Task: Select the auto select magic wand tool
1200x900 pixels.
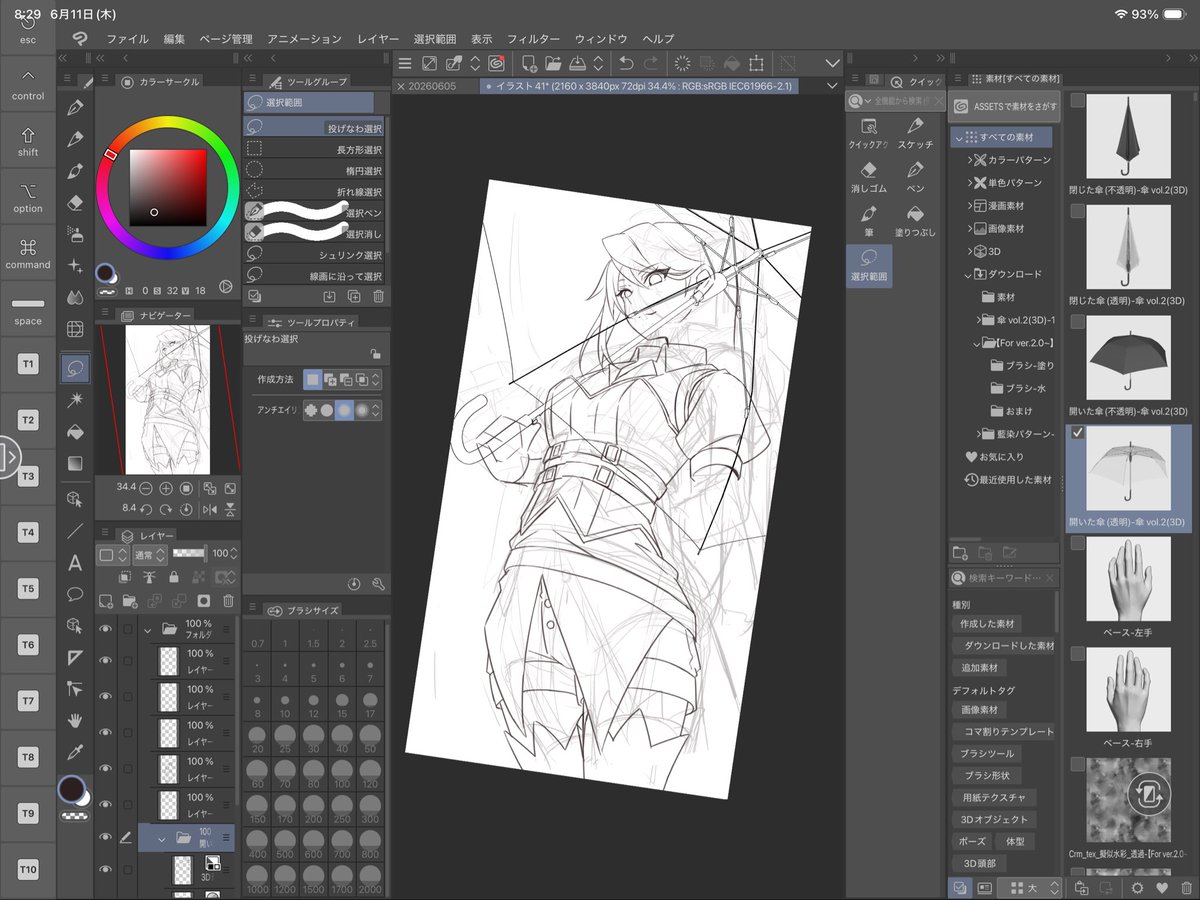Action: (x=75, y=400)
